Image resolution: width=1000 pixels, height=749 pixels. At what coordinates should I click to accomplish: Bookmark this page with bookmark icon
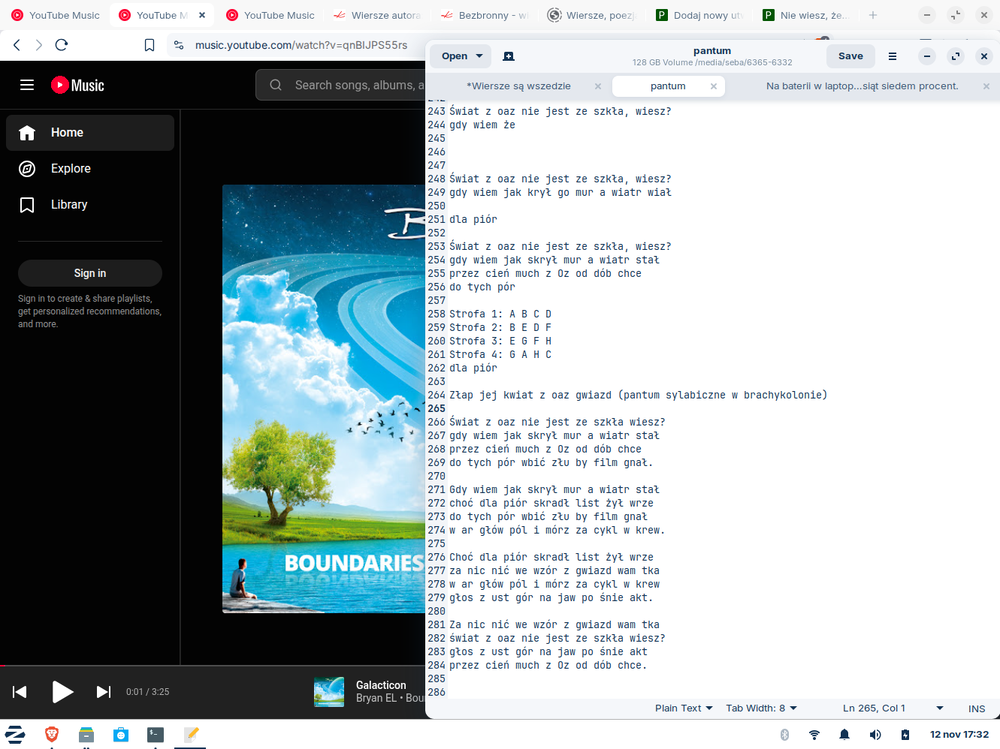[x=149, y=45]
